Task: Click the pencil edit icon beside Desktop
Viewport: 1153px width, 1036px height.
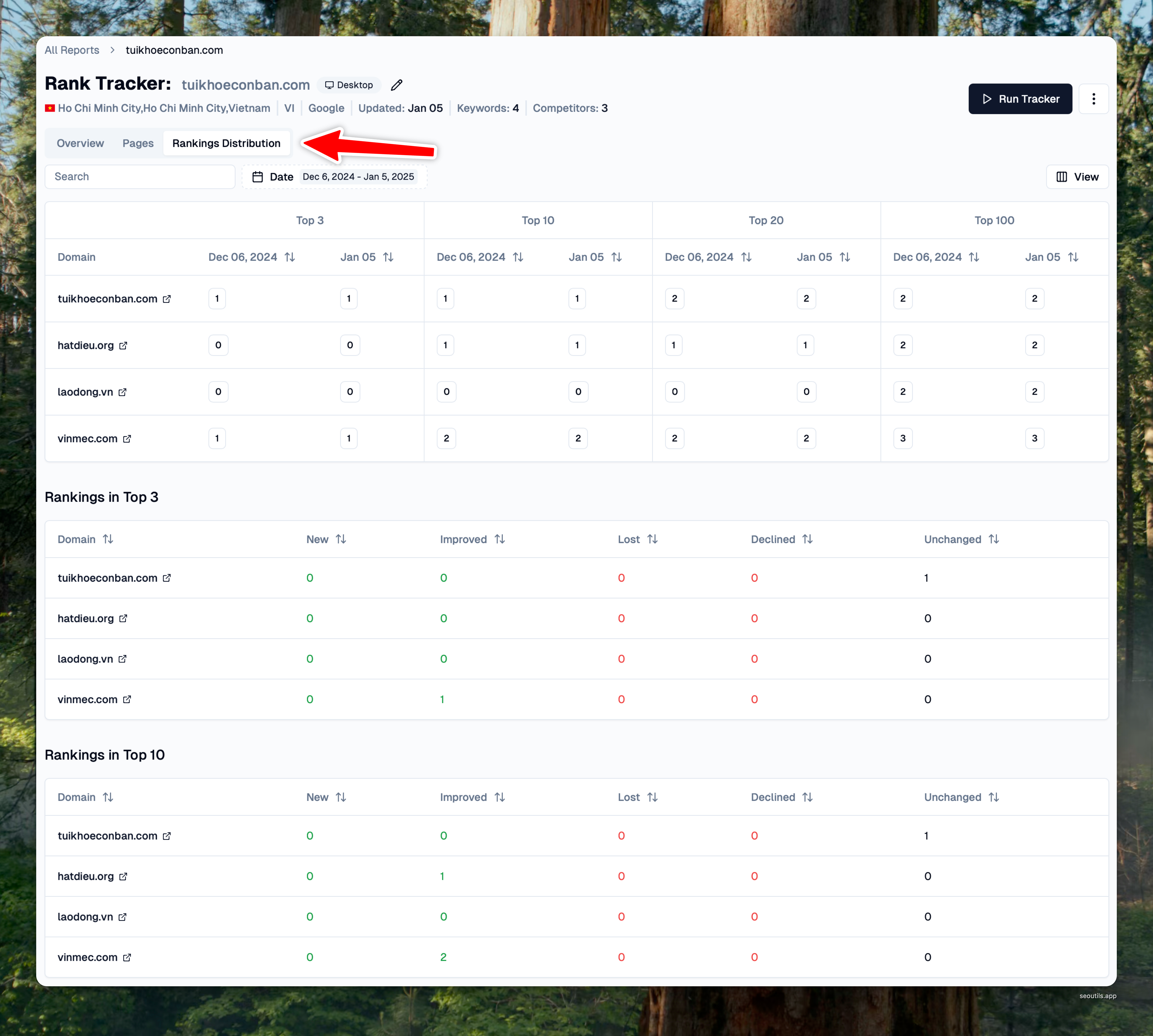Action: pos(397,85)
